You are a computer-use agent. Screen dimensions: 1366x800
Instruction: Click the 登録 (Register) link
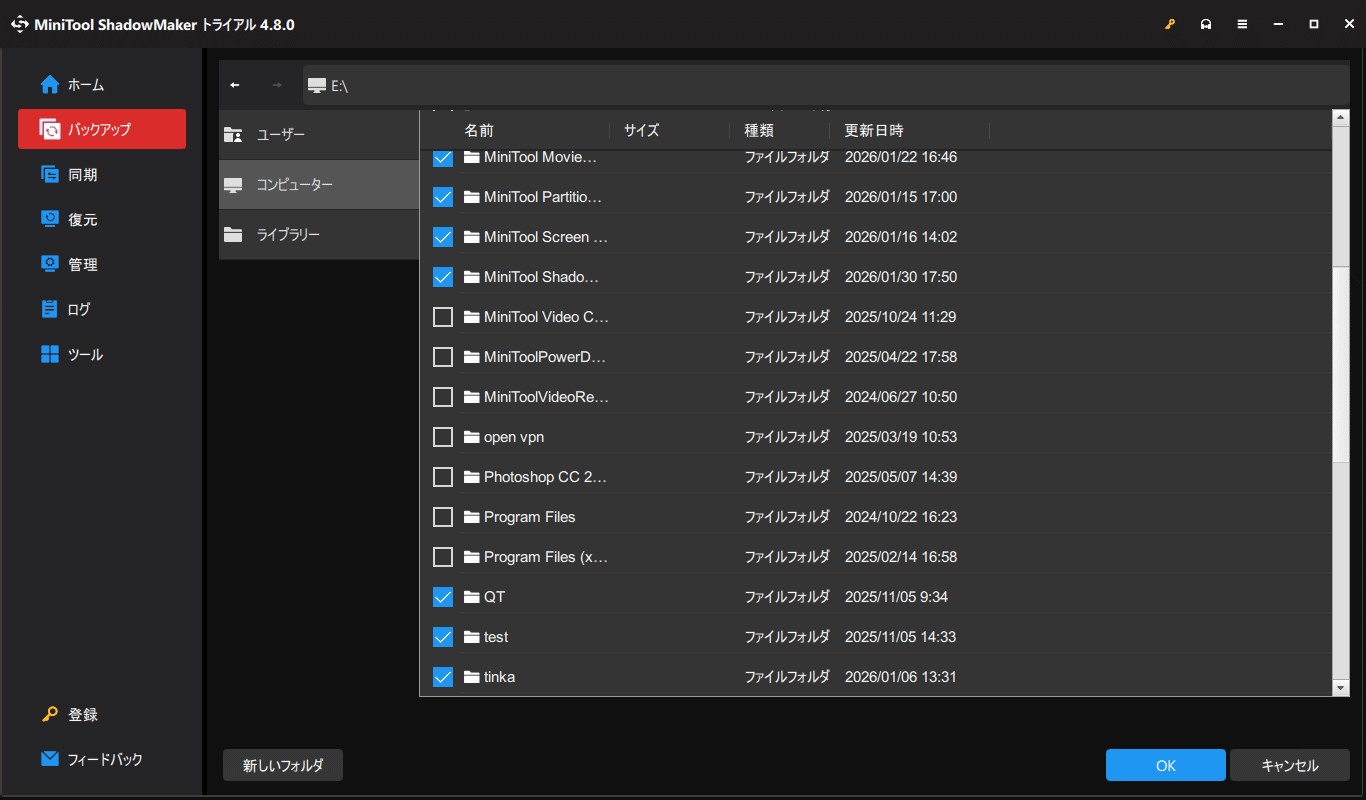point(48,714)
